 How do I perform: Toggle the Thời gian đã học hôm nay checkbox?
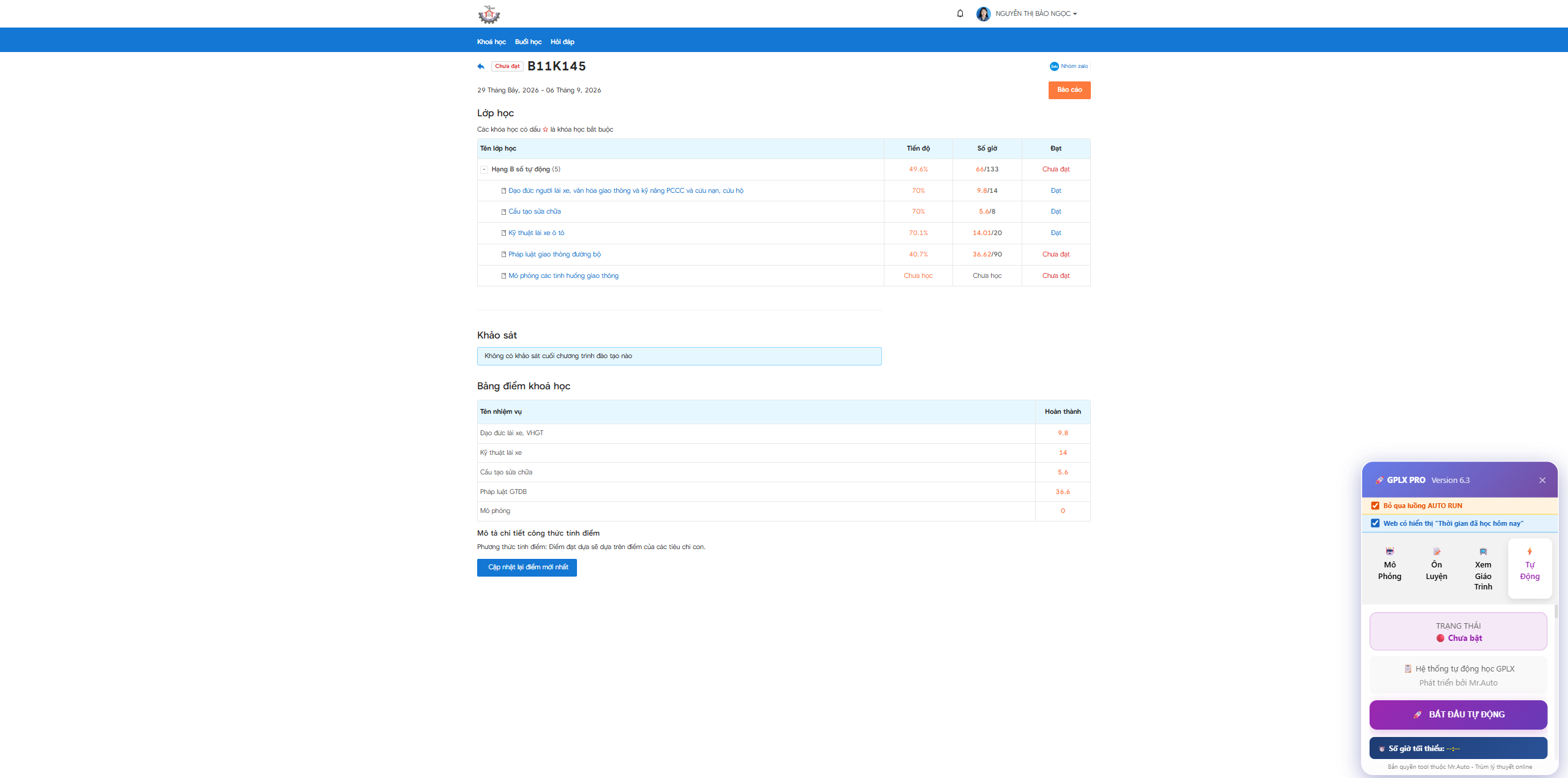(x=1375, y=523)
